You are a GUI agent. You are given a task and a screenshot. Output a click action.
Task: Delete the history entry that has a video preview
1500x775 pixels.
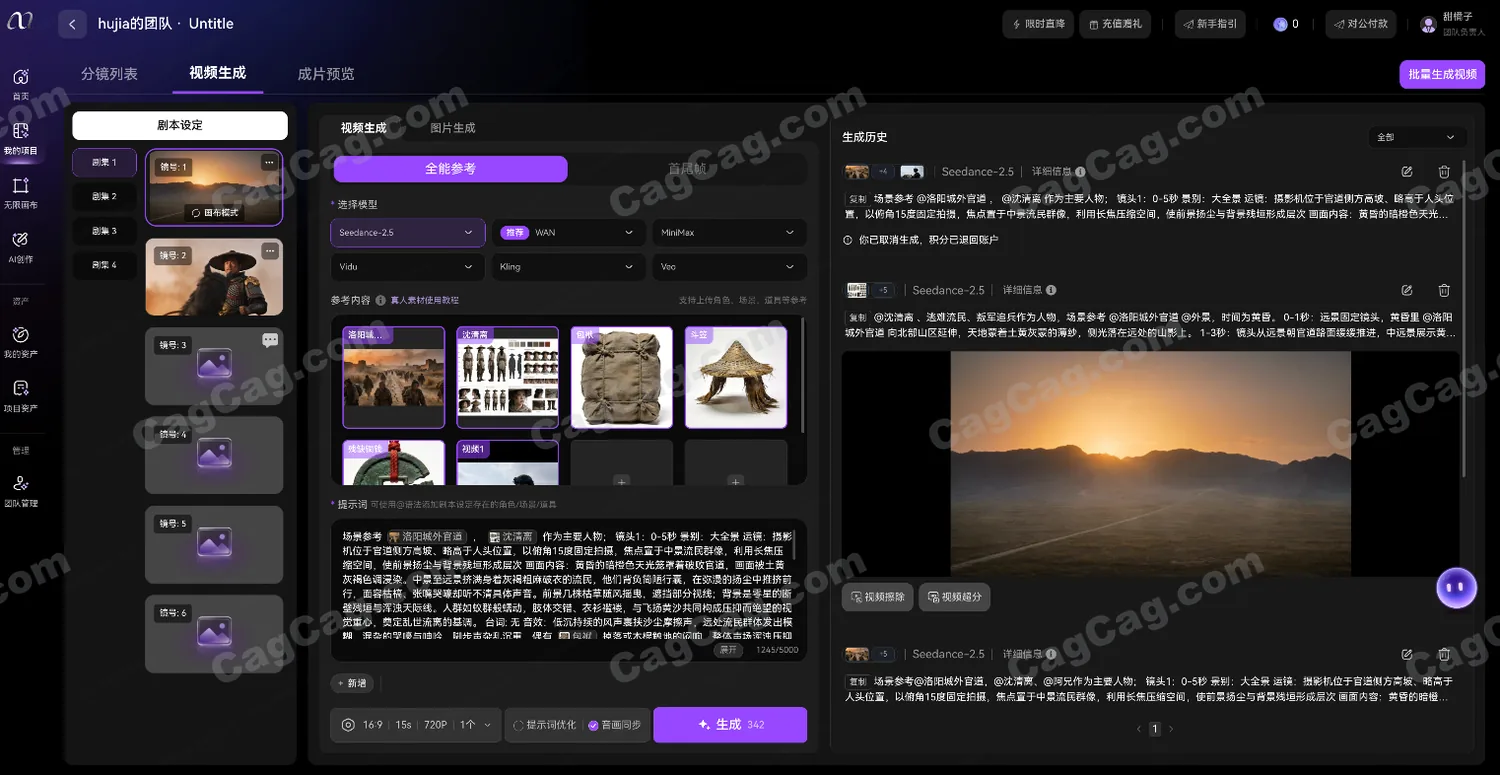(1444, 290)
